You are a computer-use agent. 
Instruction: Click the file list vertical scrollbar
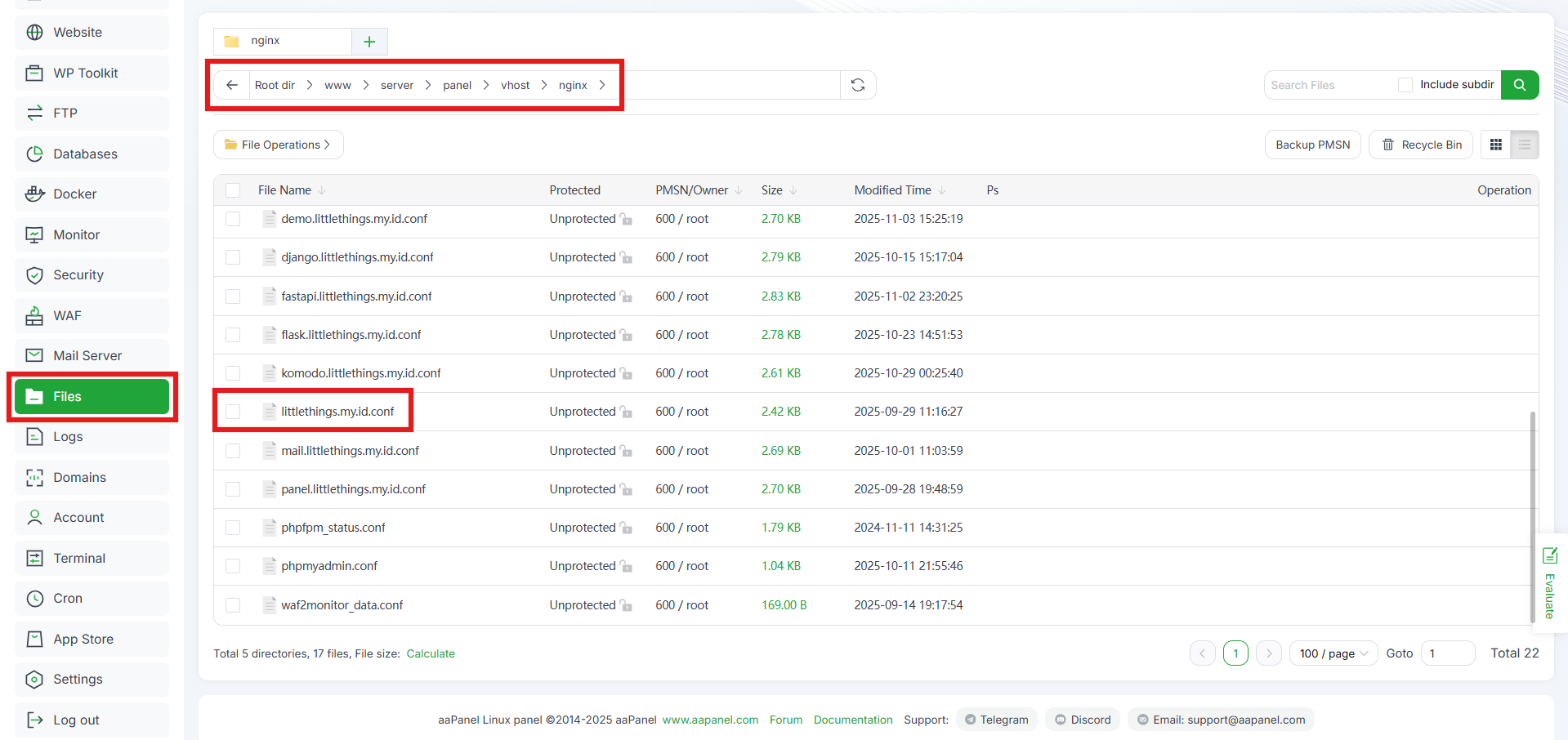[1533, 517]
